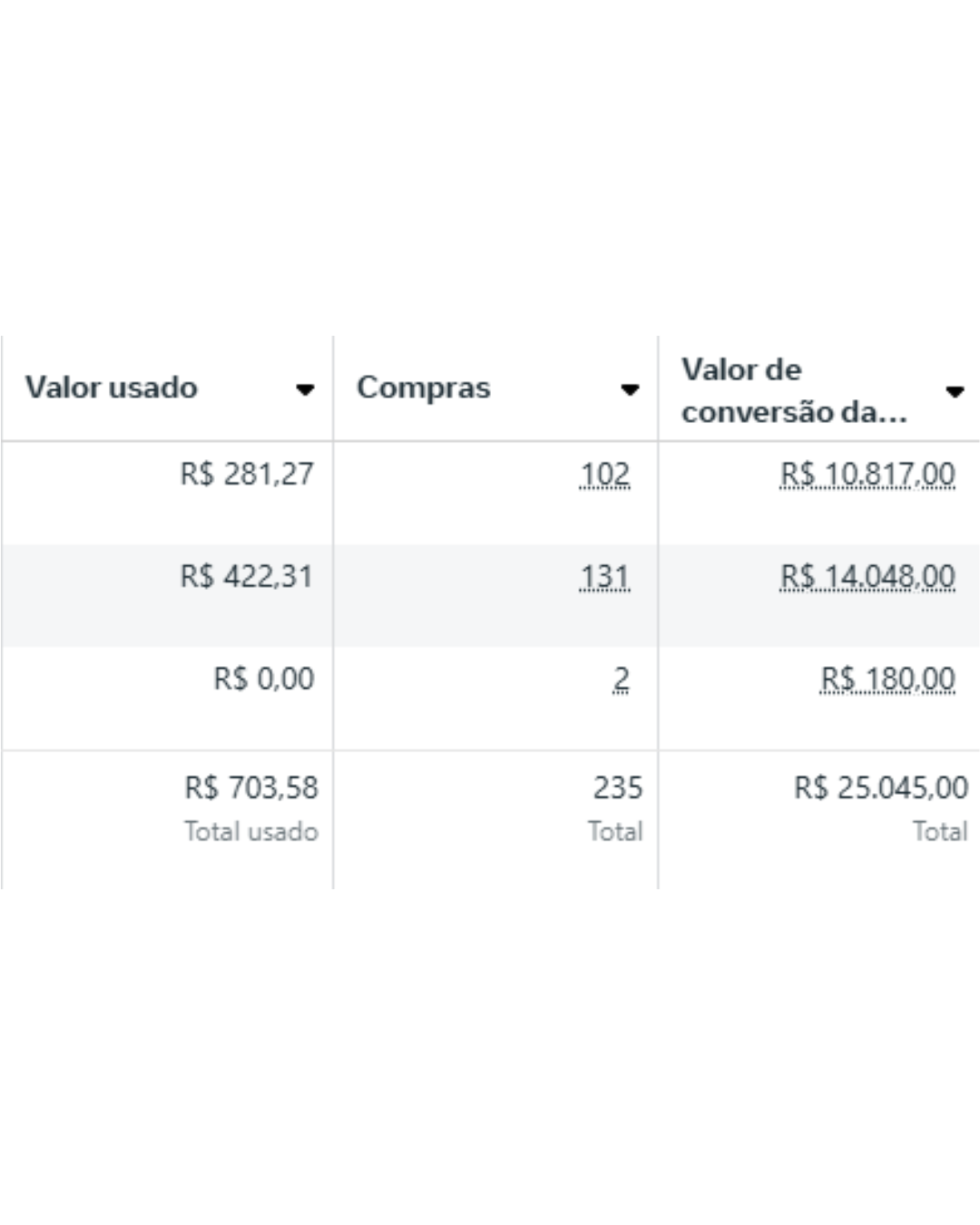Click the Total usado label
This screenshot has width=980, height=1225.
coord(251,831)
